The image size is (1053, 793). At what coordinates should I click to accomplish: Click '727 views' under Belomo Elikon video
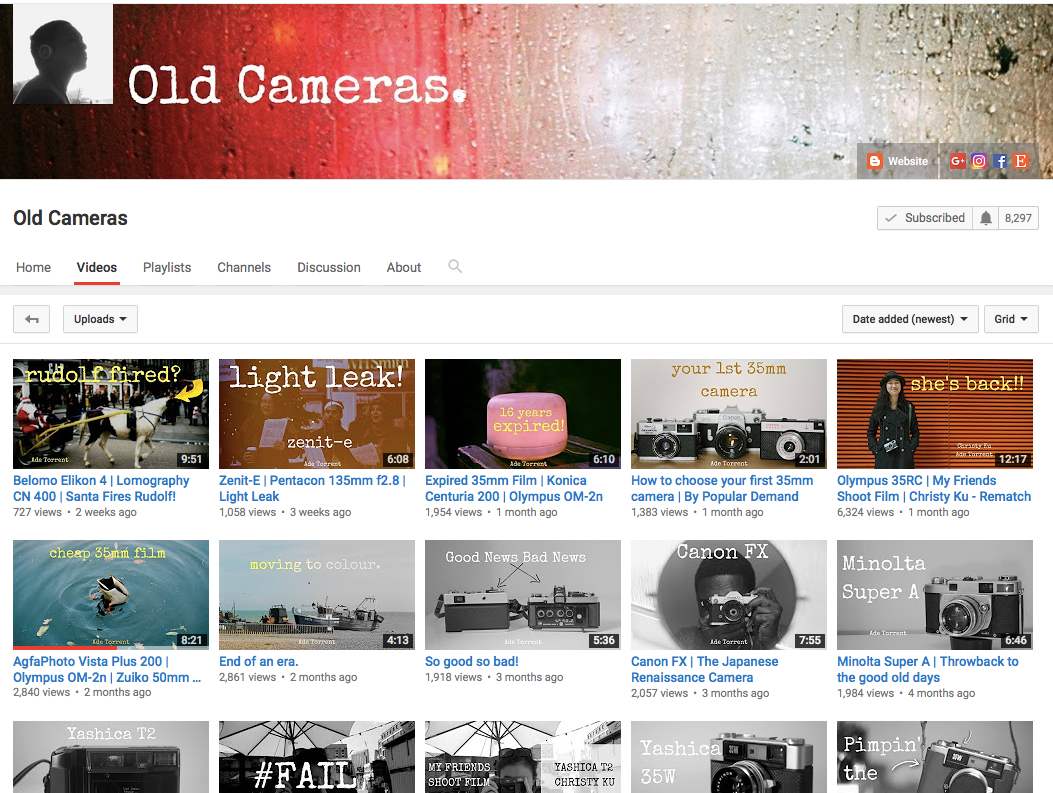[x=38, y=512]
